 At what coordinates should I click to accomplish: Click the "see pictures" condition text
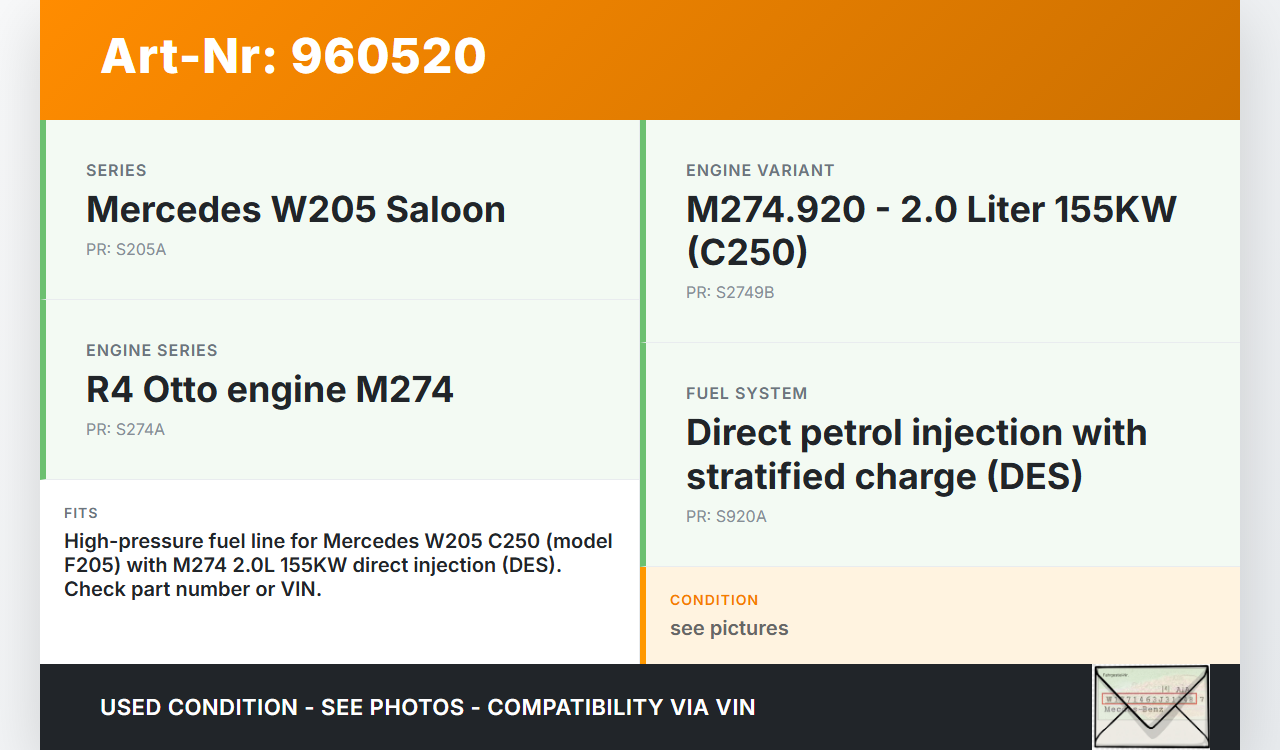729,628
